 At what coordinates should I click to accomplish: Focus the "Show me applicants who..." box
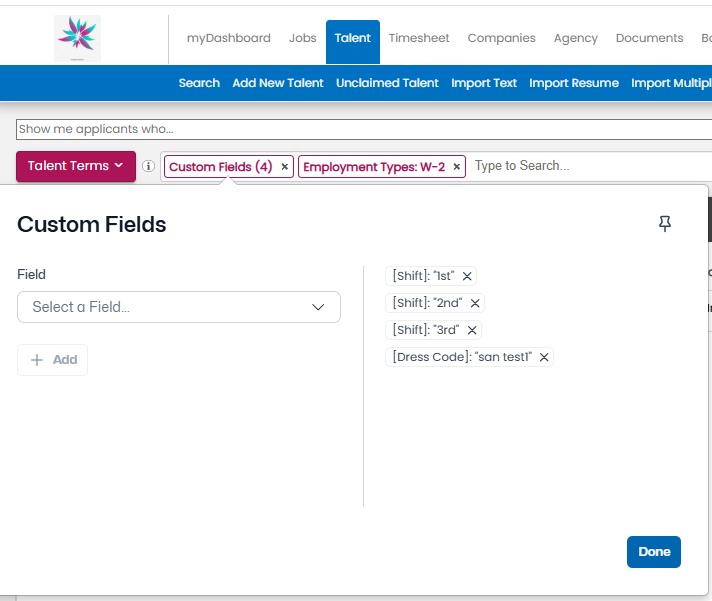pyautogui.click(x=364, y=129)
